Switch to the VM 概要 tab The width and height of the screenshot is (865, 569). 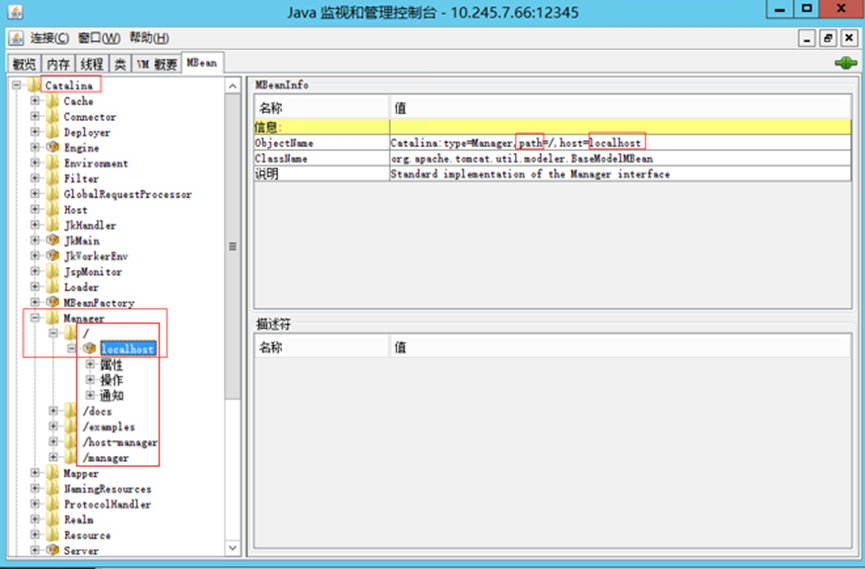pyautogui.click(x=157, y=64)
